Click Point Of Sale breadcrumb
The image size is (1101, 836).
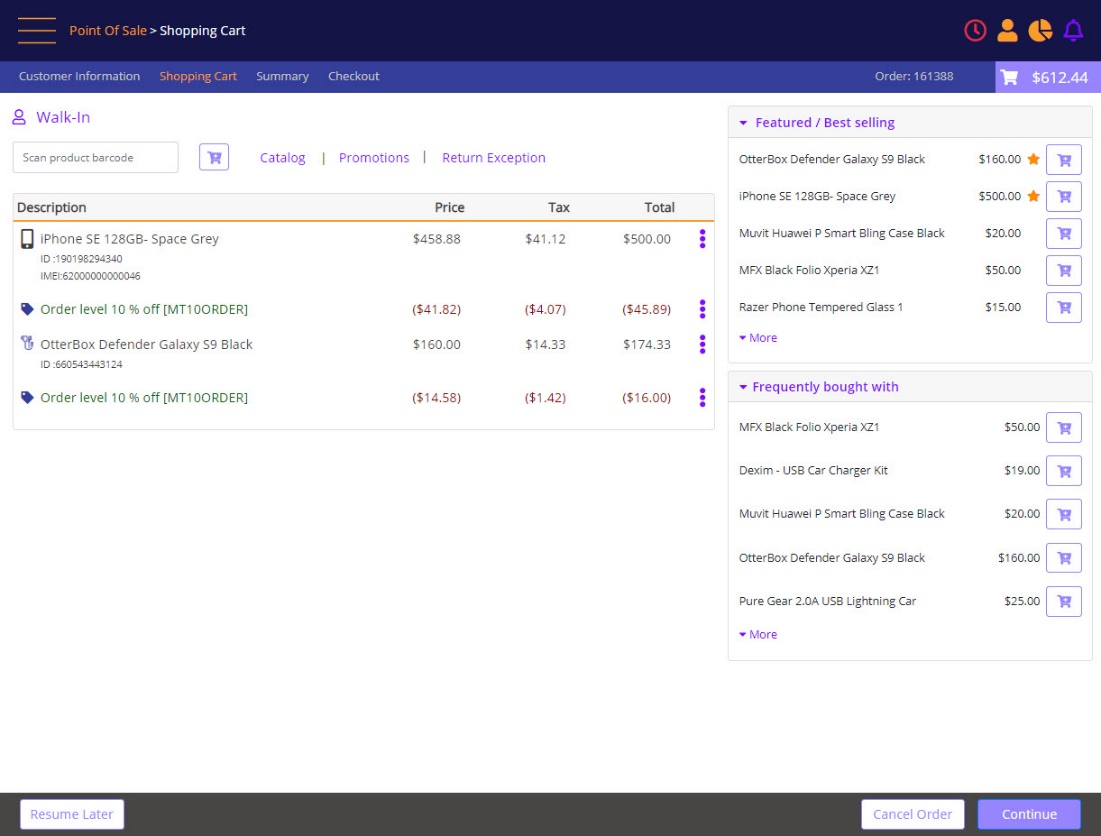click(107, 30)
